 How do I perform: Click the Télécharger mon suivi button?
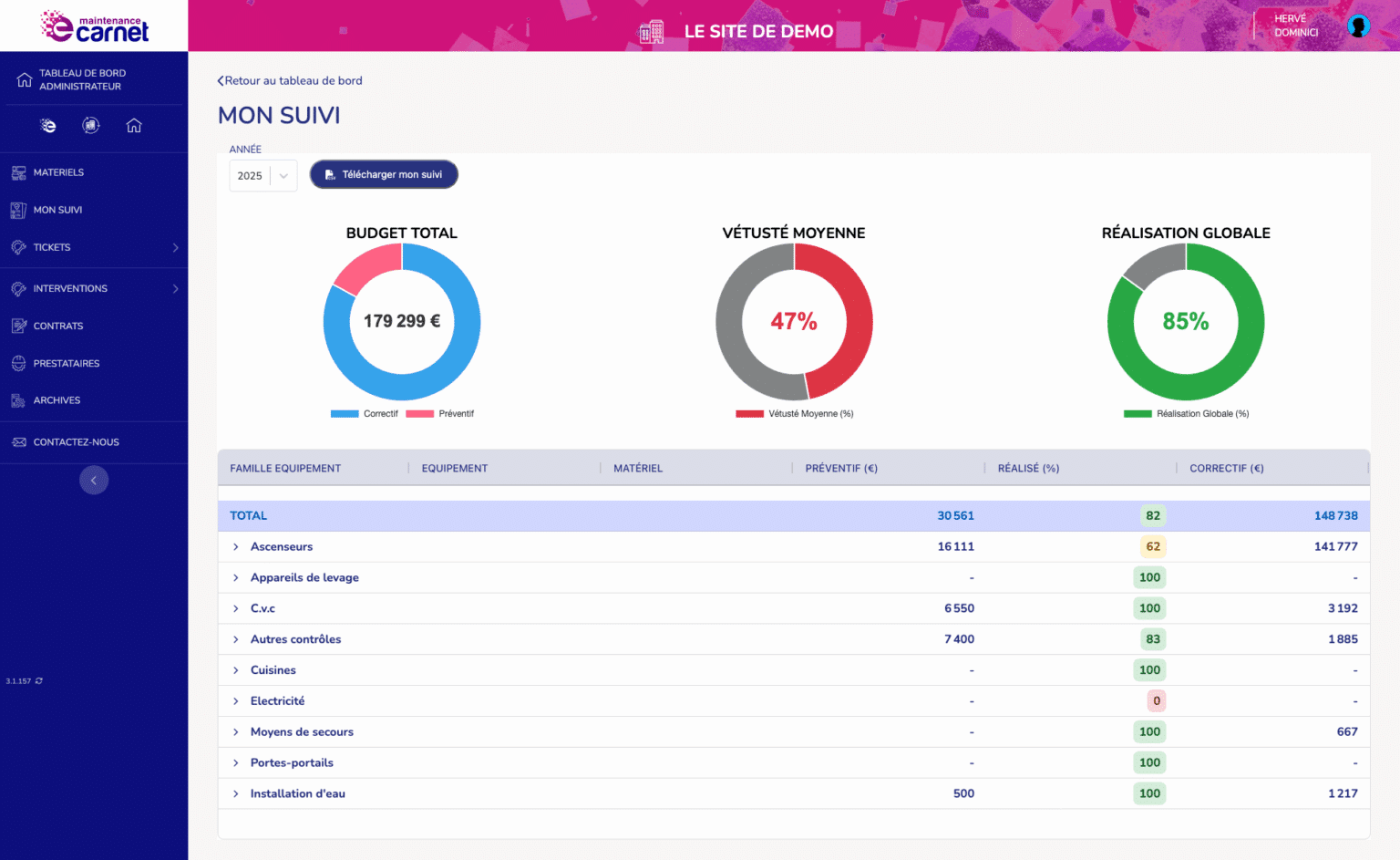(384, 174)
